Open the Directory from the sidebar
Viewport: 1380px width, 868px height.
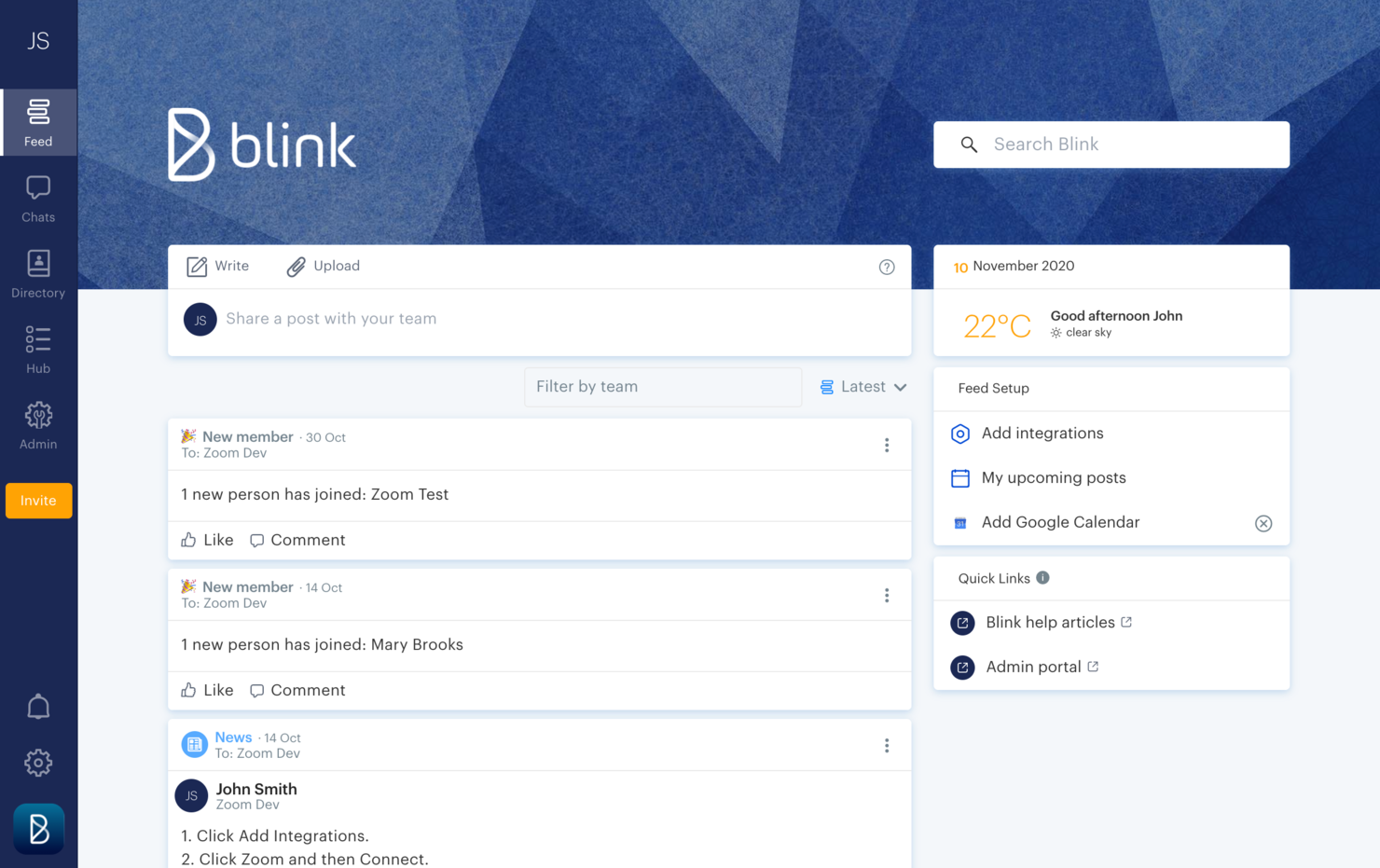[38, 274]
